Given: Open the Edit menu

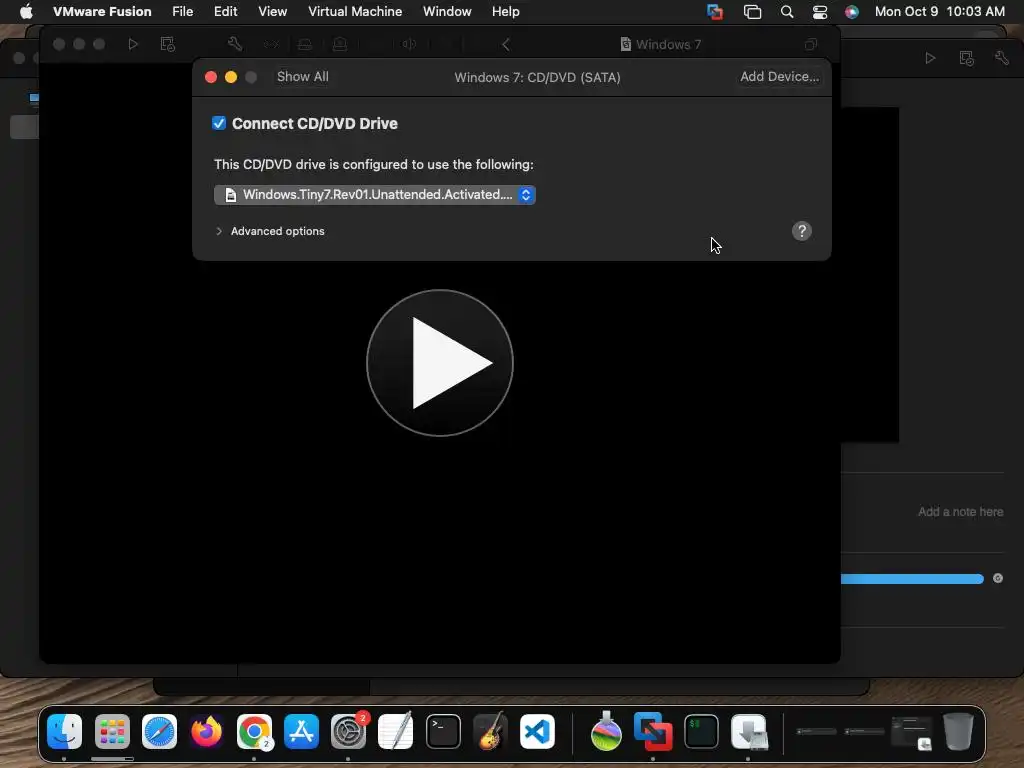Looking at the screenshot, I should point(225,12).
